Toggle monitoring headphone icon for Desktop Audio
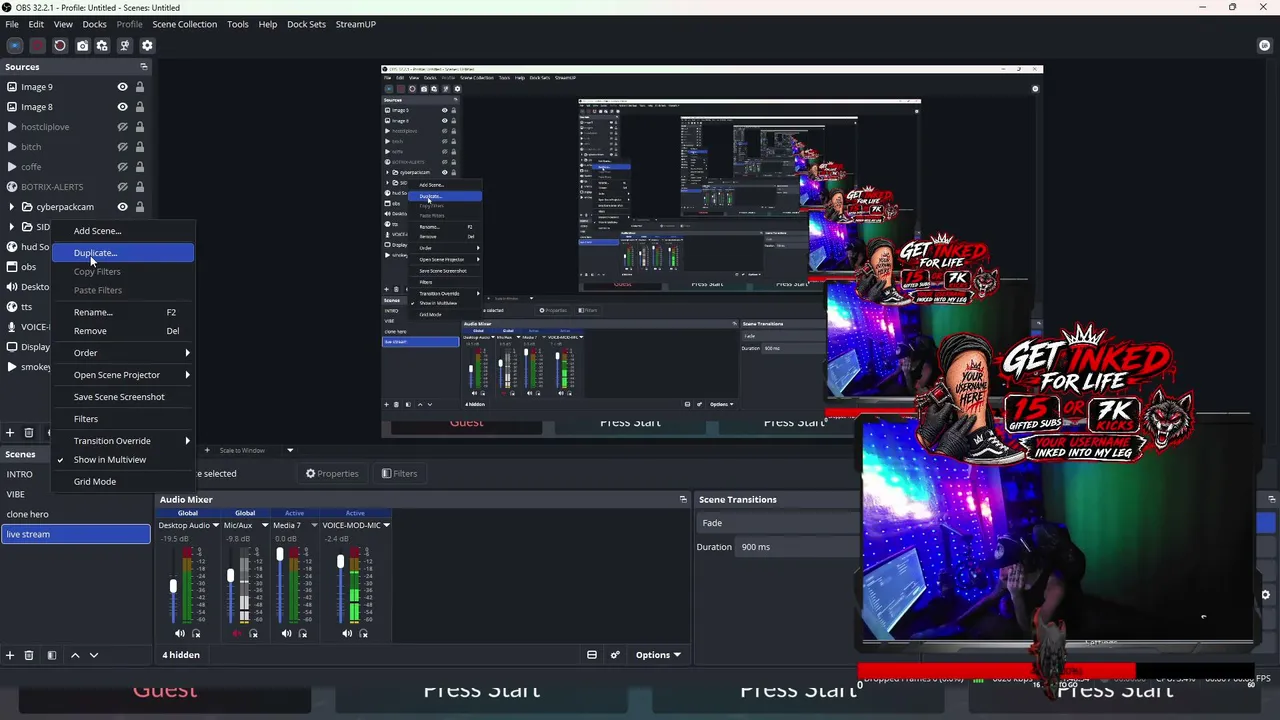 (x=196, y=633)
